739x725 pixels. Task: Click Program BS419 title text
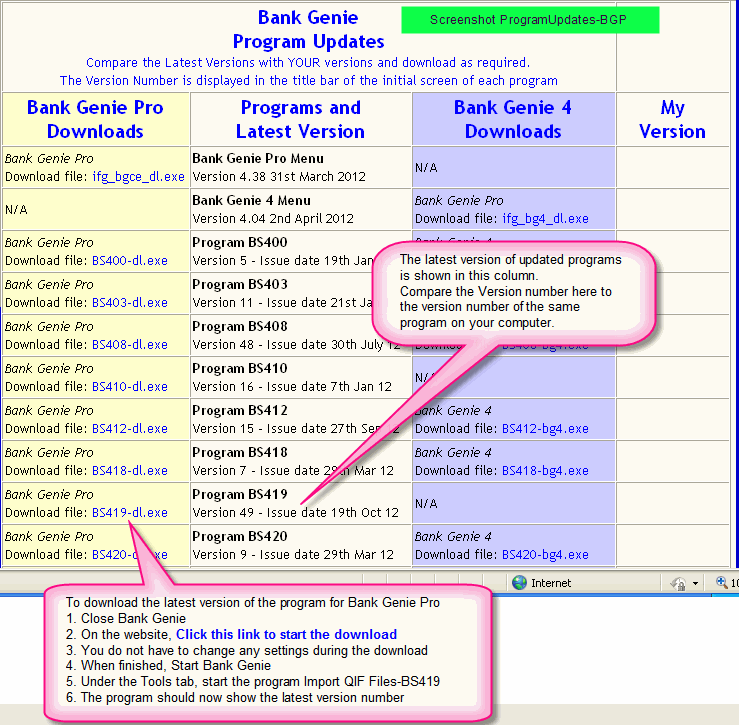[240, 494]
